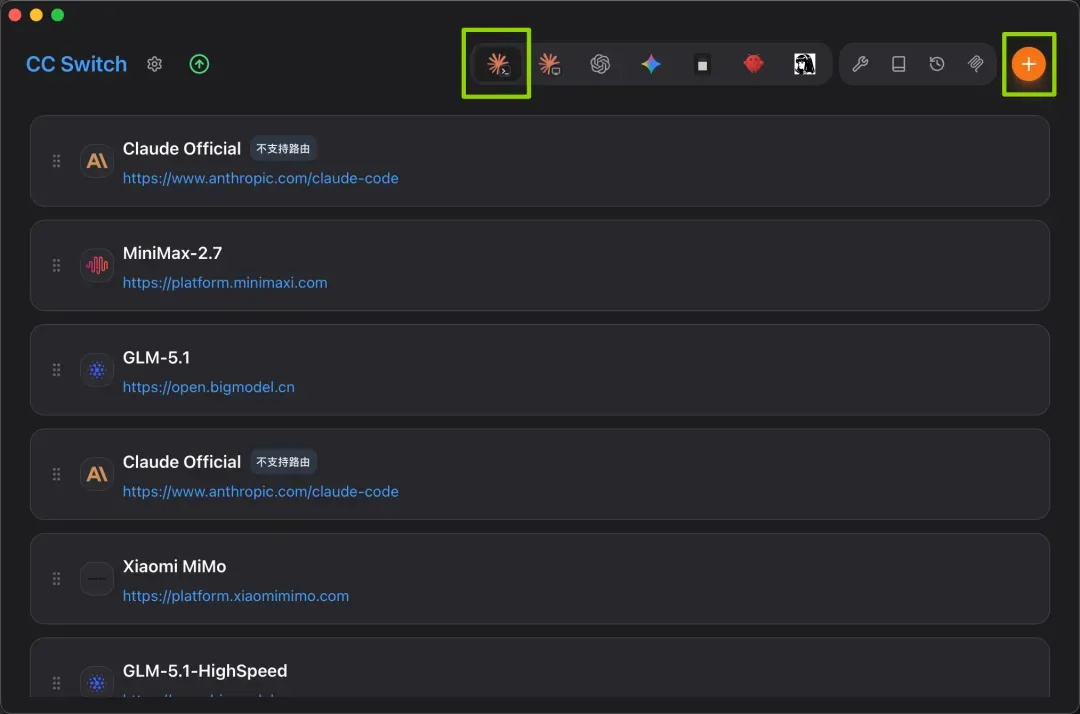This screenshot has height=714, width=1080.
Task: Select the GLM-5.1-HighSpeed provider name
Action: (x=205, y=671)
